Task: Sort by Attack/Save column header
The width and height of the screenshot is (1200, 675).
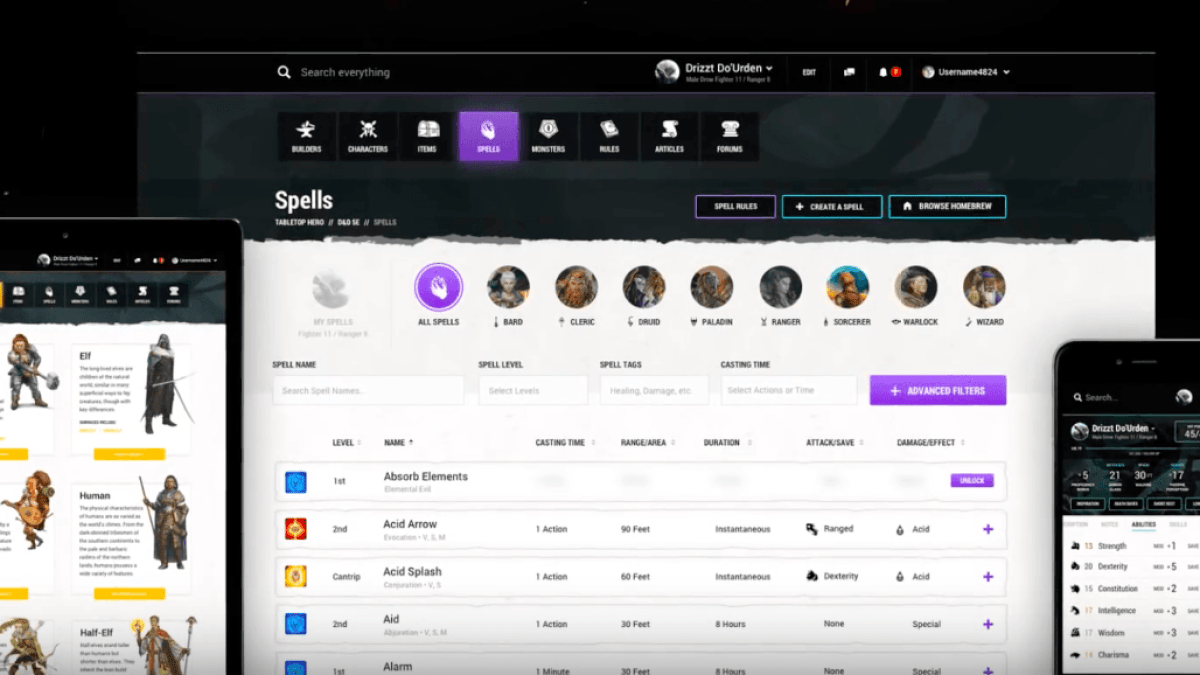Action: click(834, 442)
